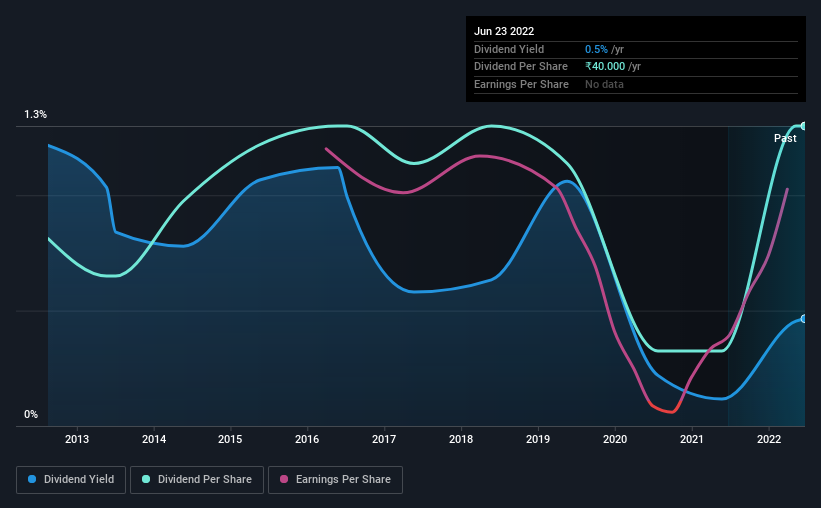The width and height of the screenshot is (821, 508).
Task: Click the 2013 x-axis label
Action: [x=77, y=439]
